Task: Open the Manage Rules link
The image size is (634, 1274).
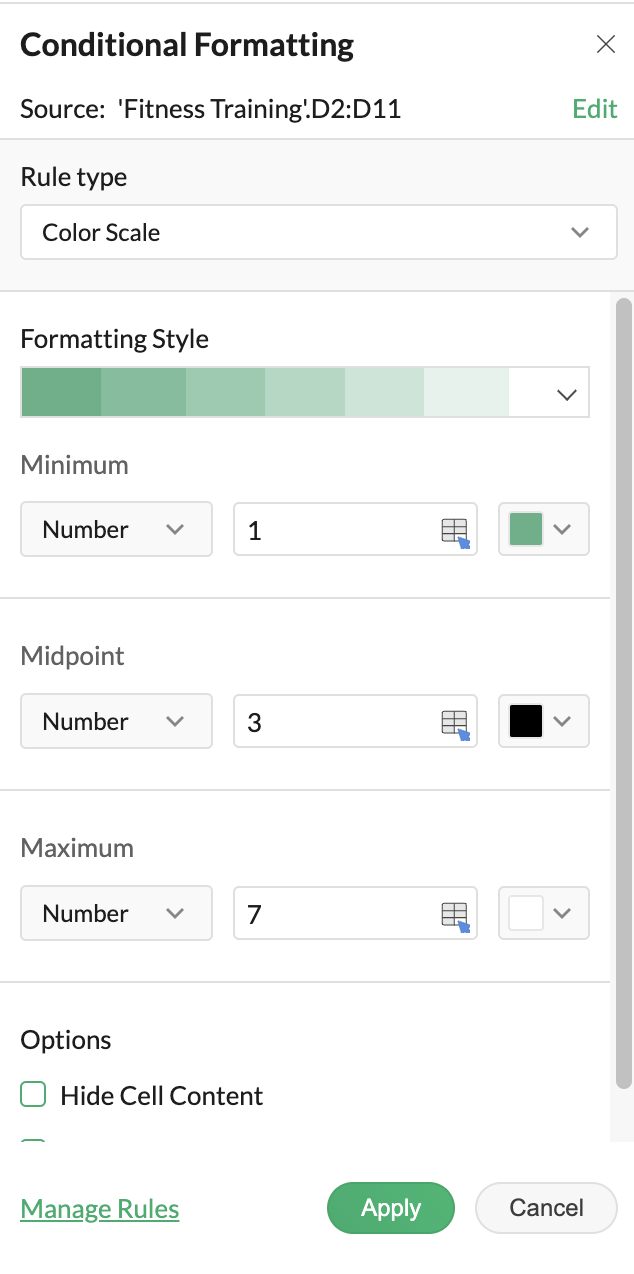Action: click(100, 1209)
